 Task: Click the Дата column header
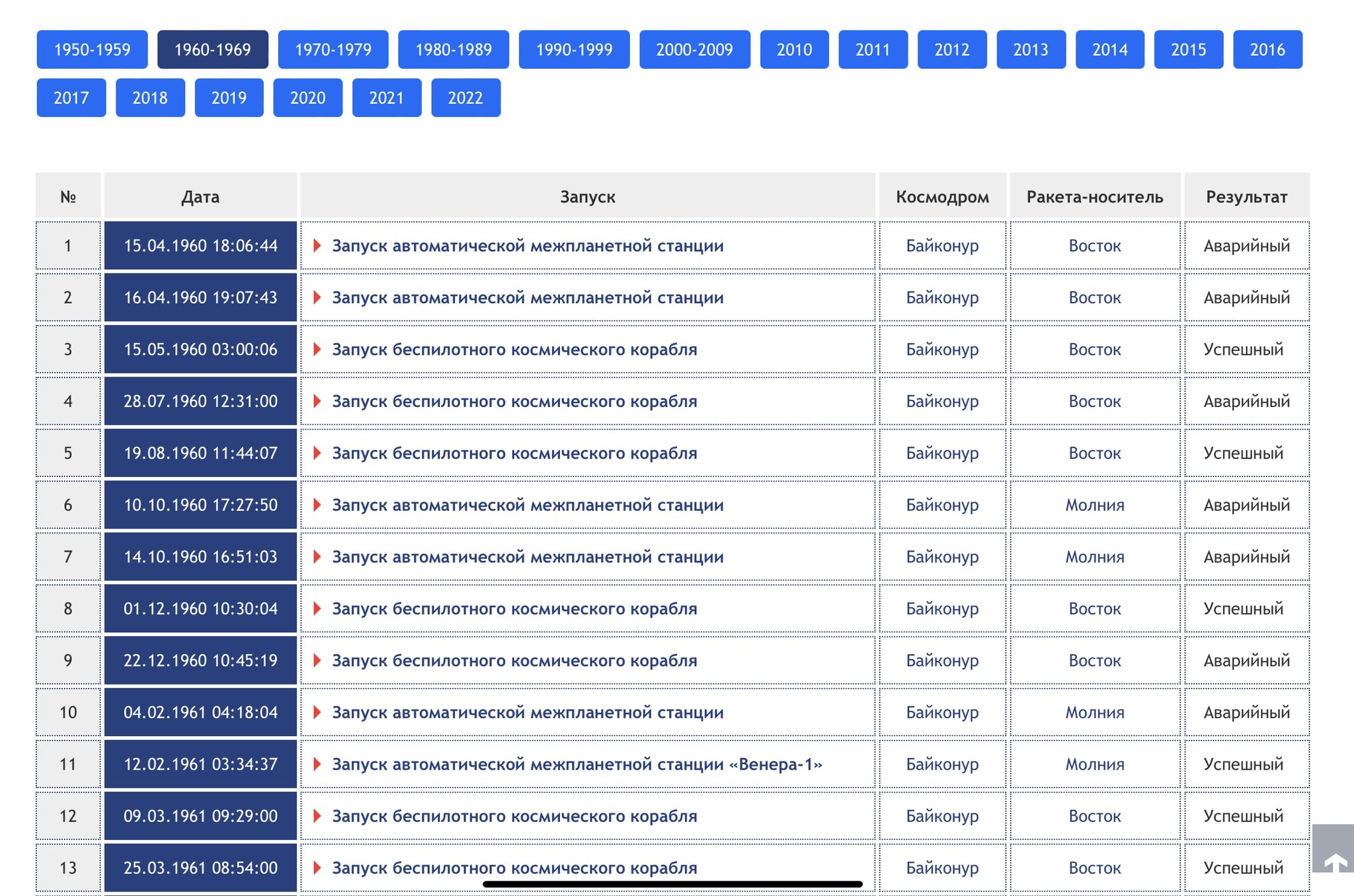pos(200,197)
